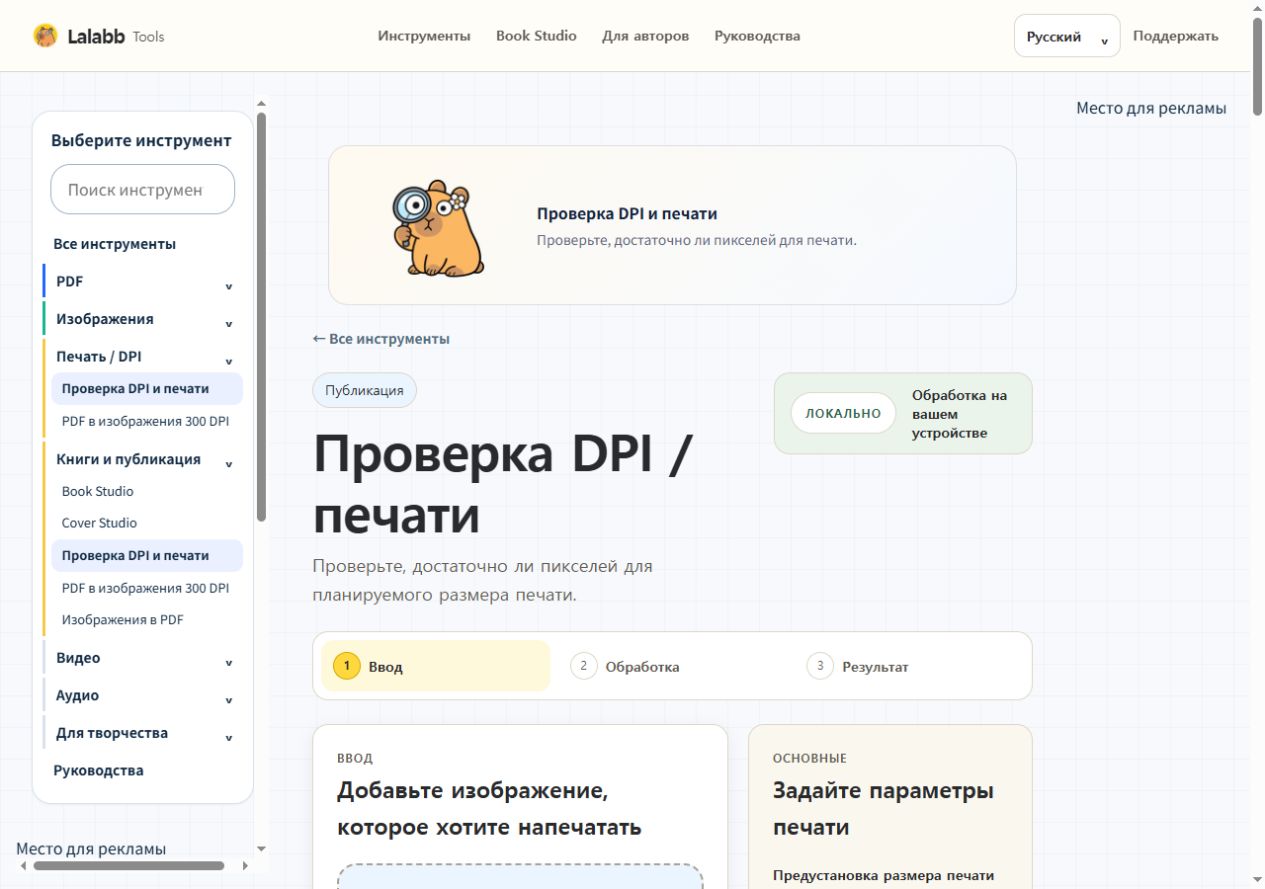
Task: Open Cover Studio in sidebar list
Action: (x=99, y=523)
